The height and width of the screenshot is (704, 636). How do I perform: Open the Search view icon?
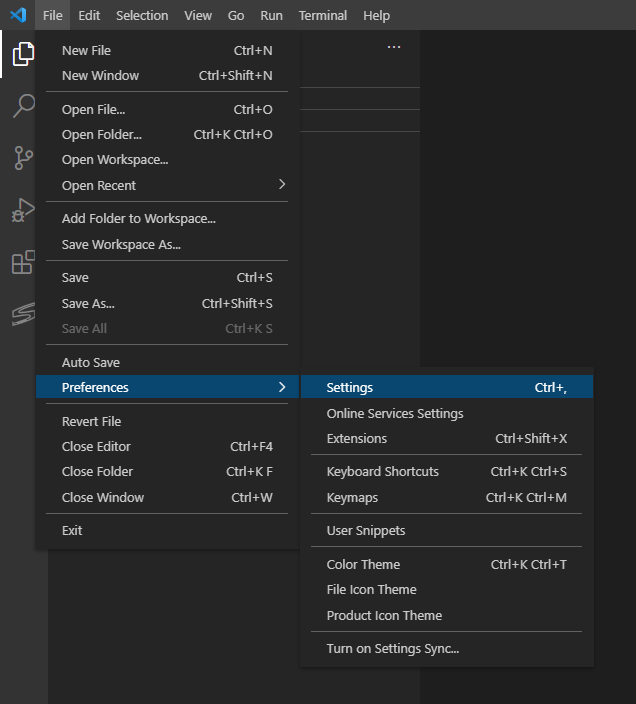point(22,106)
